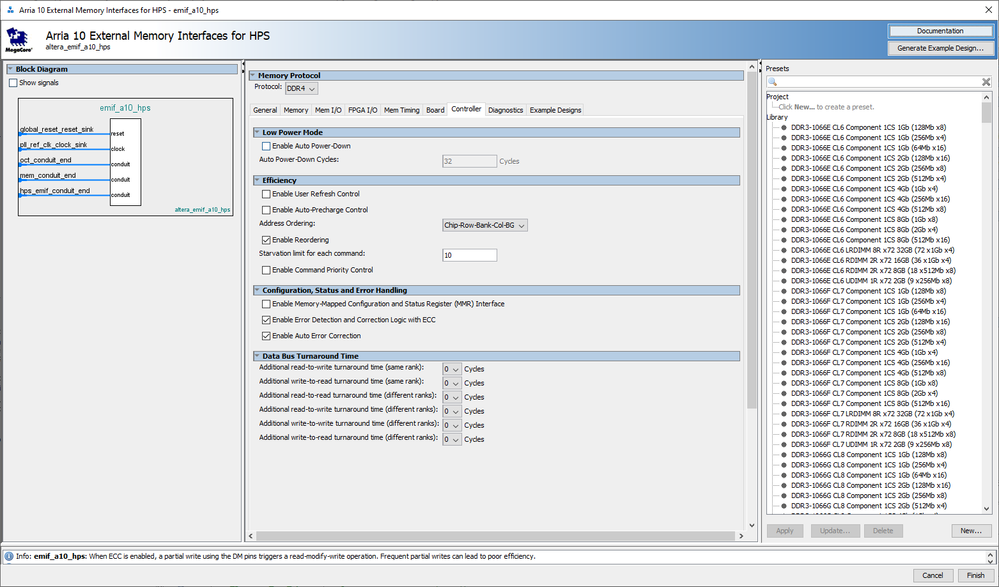Collapse the Block Diagram panel arrow icon
Viewport: 999px width, 587px height.
10,69
